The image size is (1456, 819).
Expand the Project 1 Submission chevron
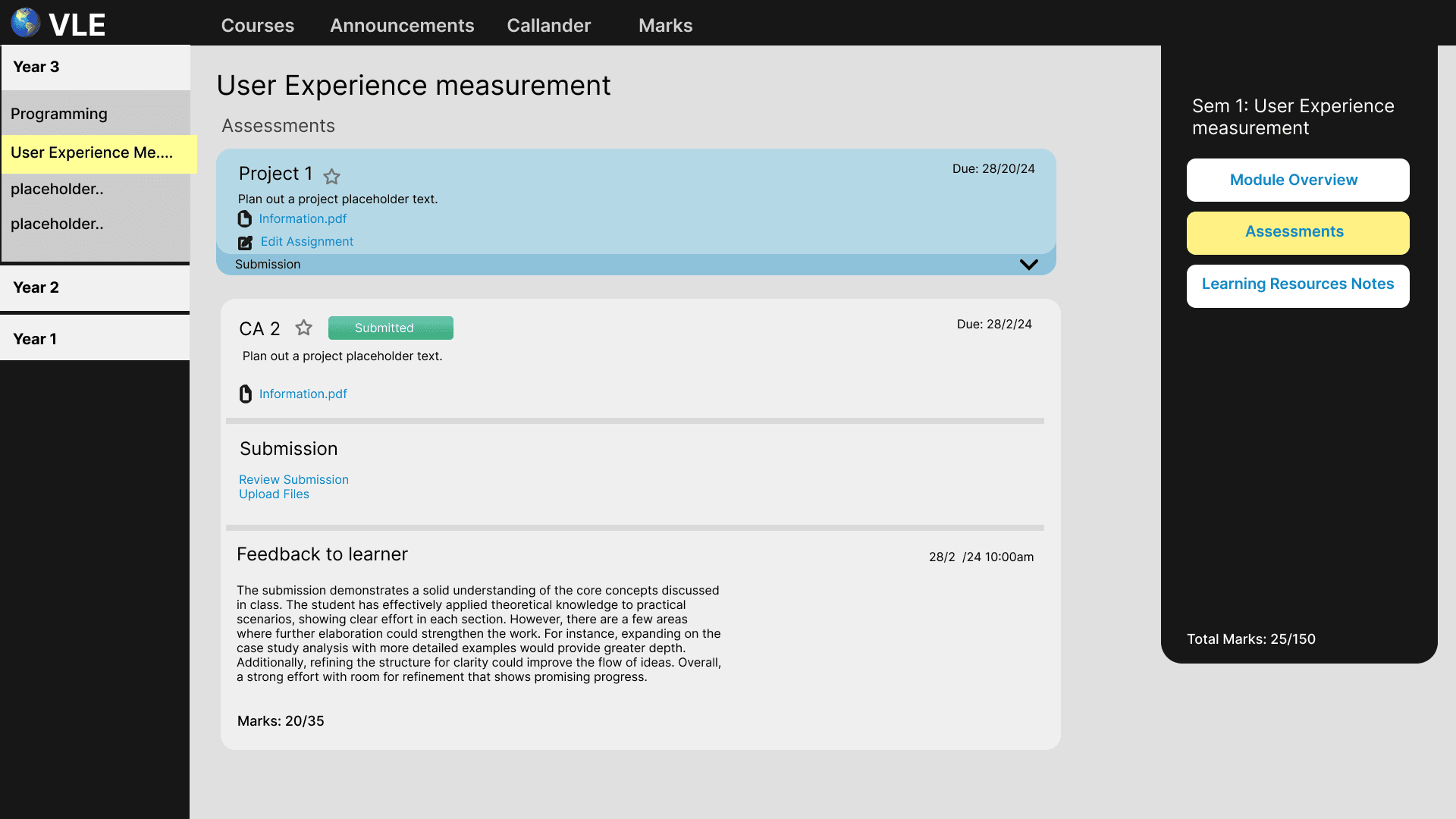pyautogui.click(x=1028, y=265)
